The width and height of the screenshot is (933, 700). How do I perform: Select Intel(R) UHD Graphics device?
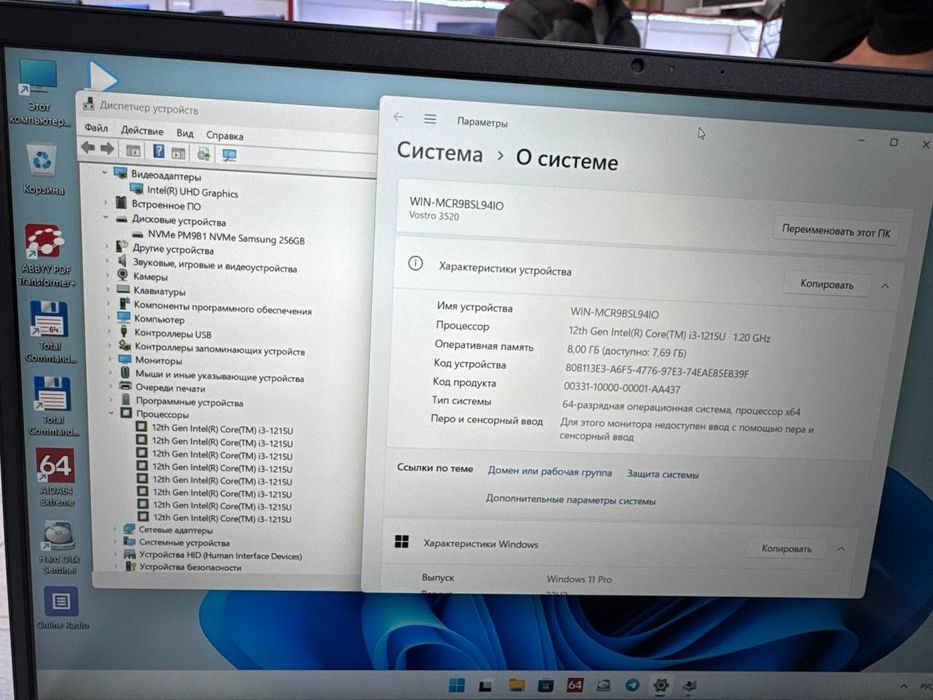point(192,191)
